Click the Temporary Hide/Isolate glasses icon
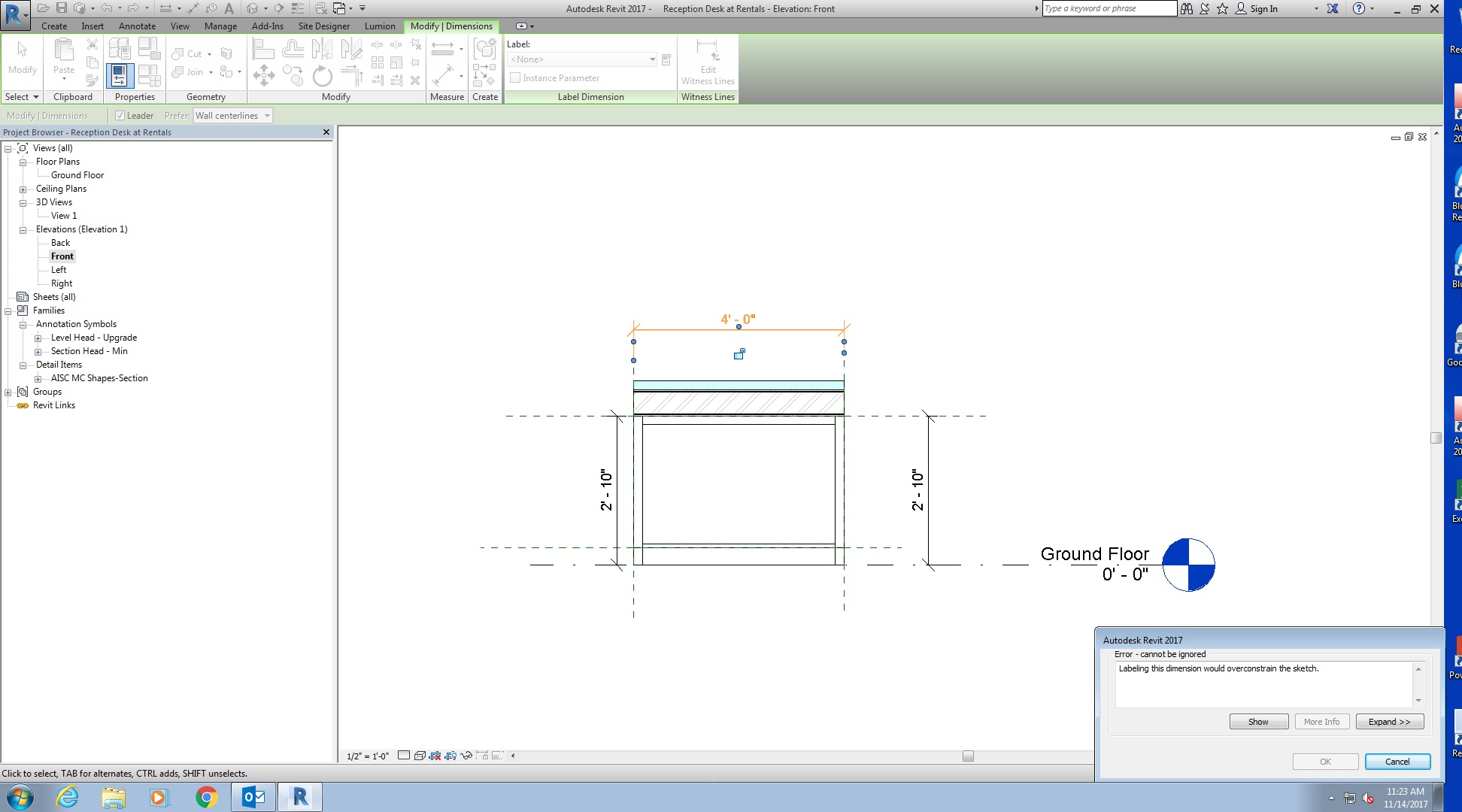Screen dimensions: 1462x812 point(466,756)
